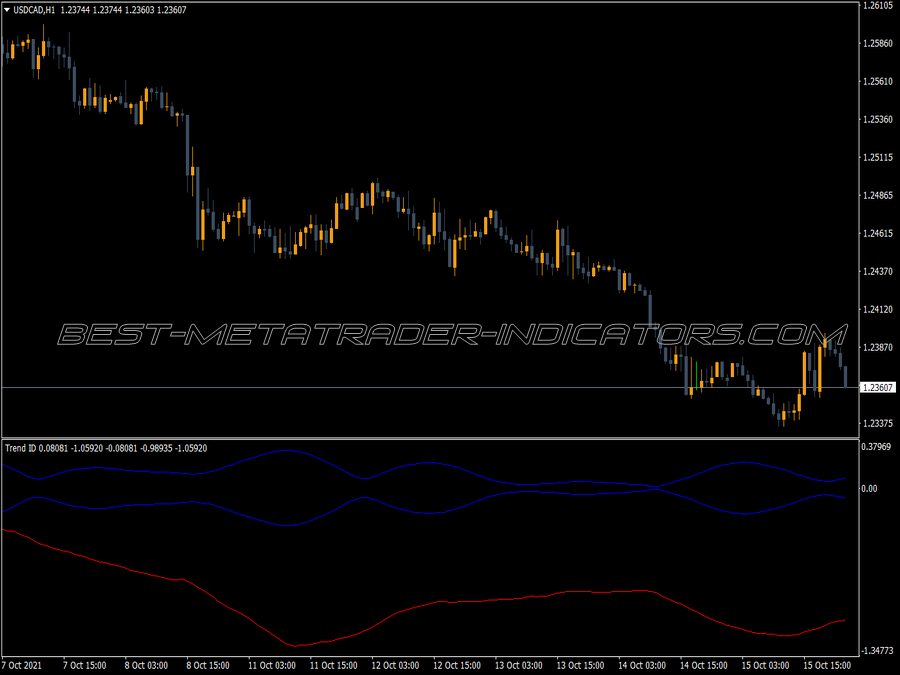Click price scale value 1.25115
Viewport: 900px width, 675px height.
(878, 157)
